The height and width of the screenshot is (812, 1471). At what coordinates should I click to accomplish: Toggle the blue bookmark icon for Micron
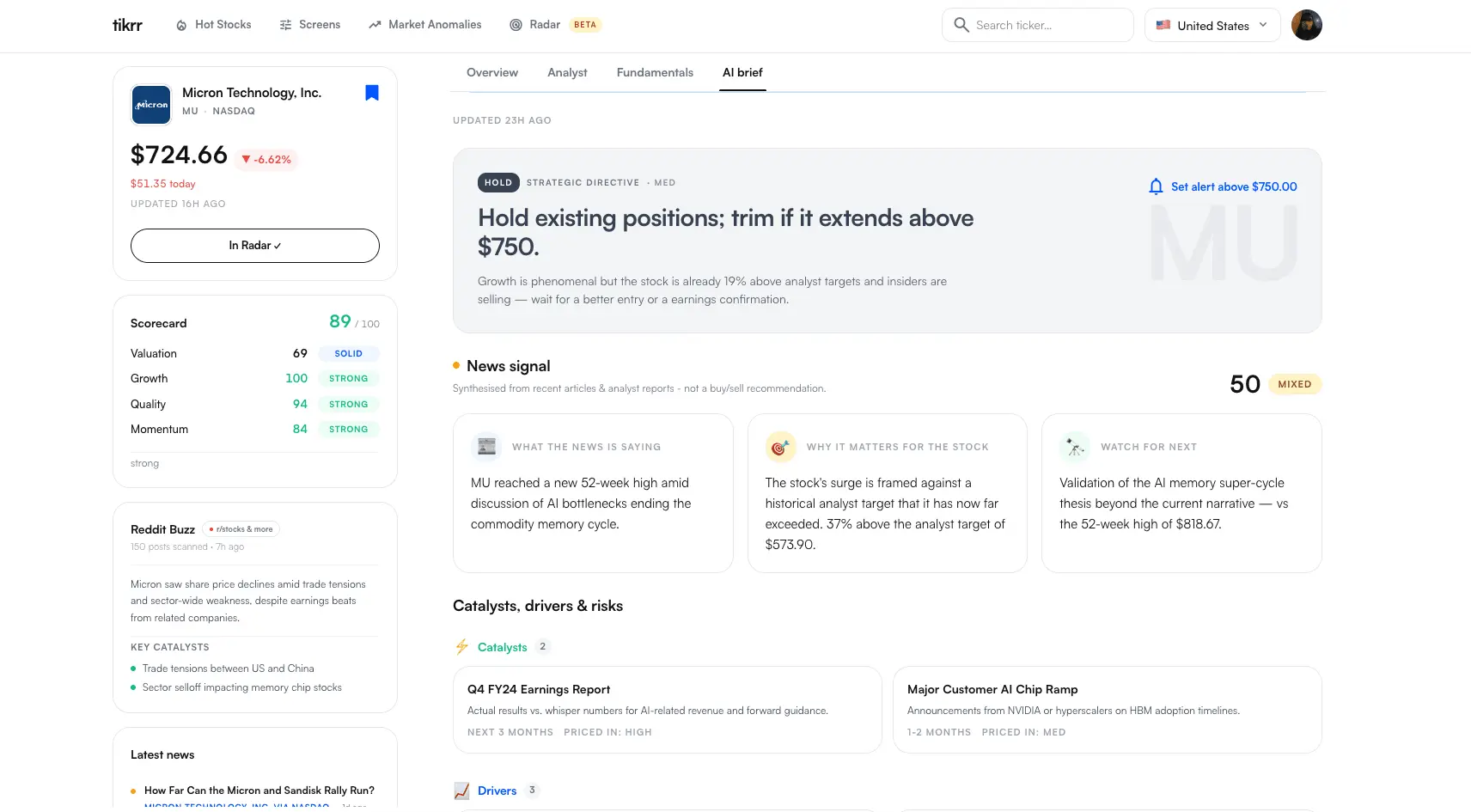372,93
